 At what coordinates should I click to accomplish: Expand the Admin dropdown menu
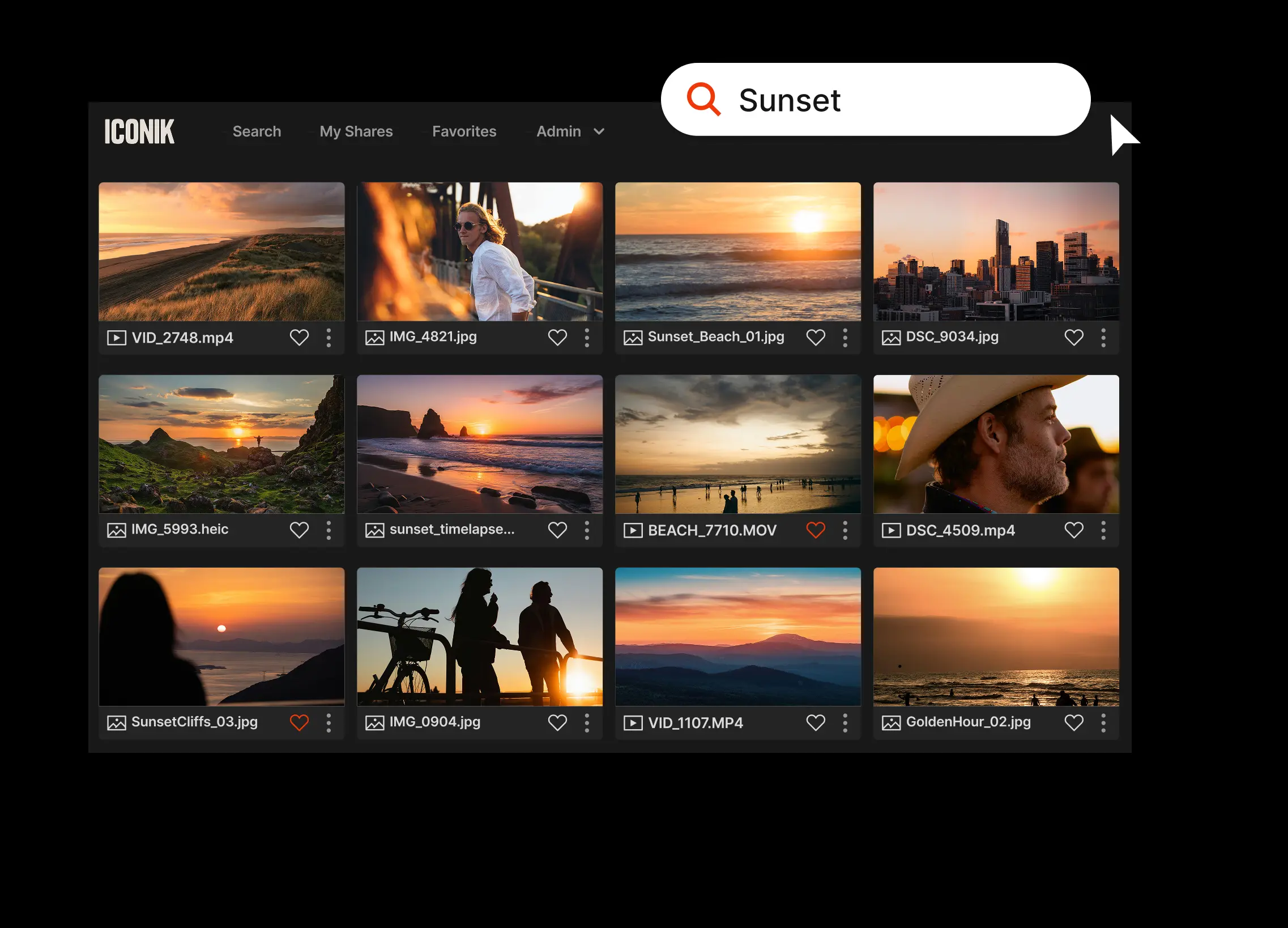tap(568, 131)
